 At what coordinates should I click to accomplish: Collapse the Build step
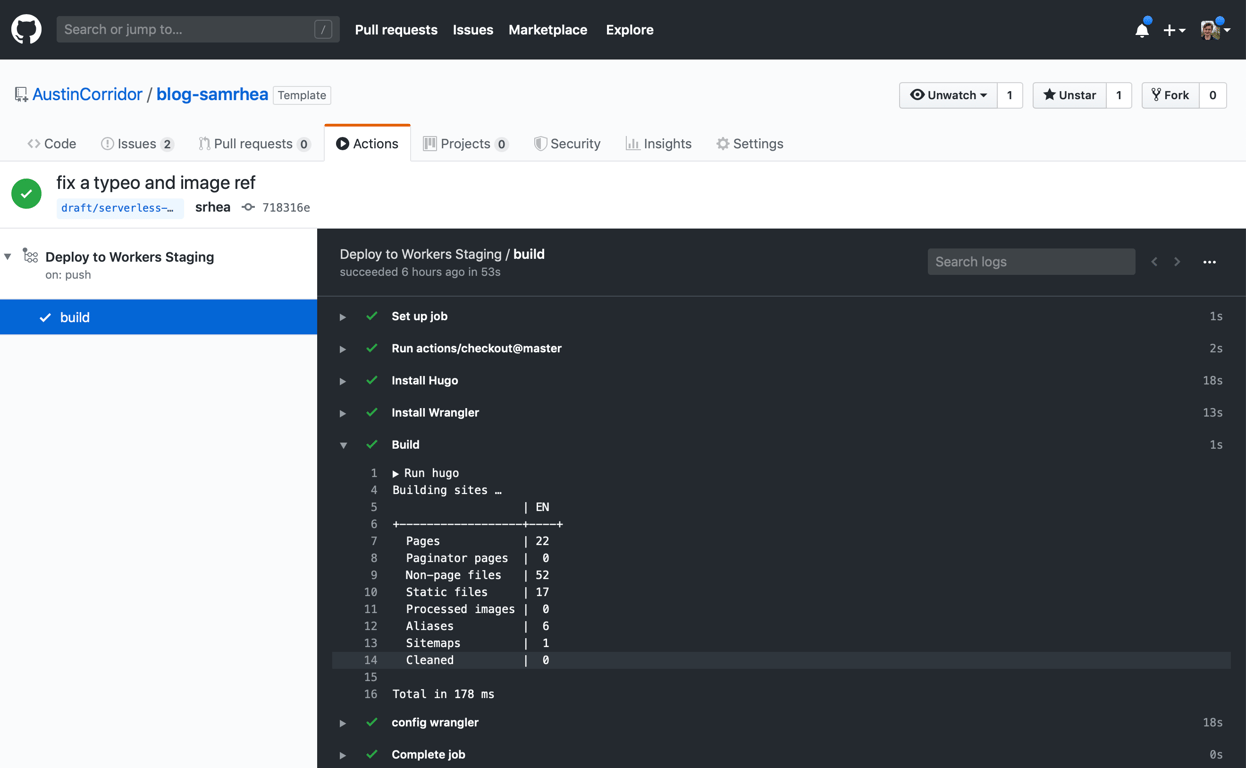click(x=343, y=445)
